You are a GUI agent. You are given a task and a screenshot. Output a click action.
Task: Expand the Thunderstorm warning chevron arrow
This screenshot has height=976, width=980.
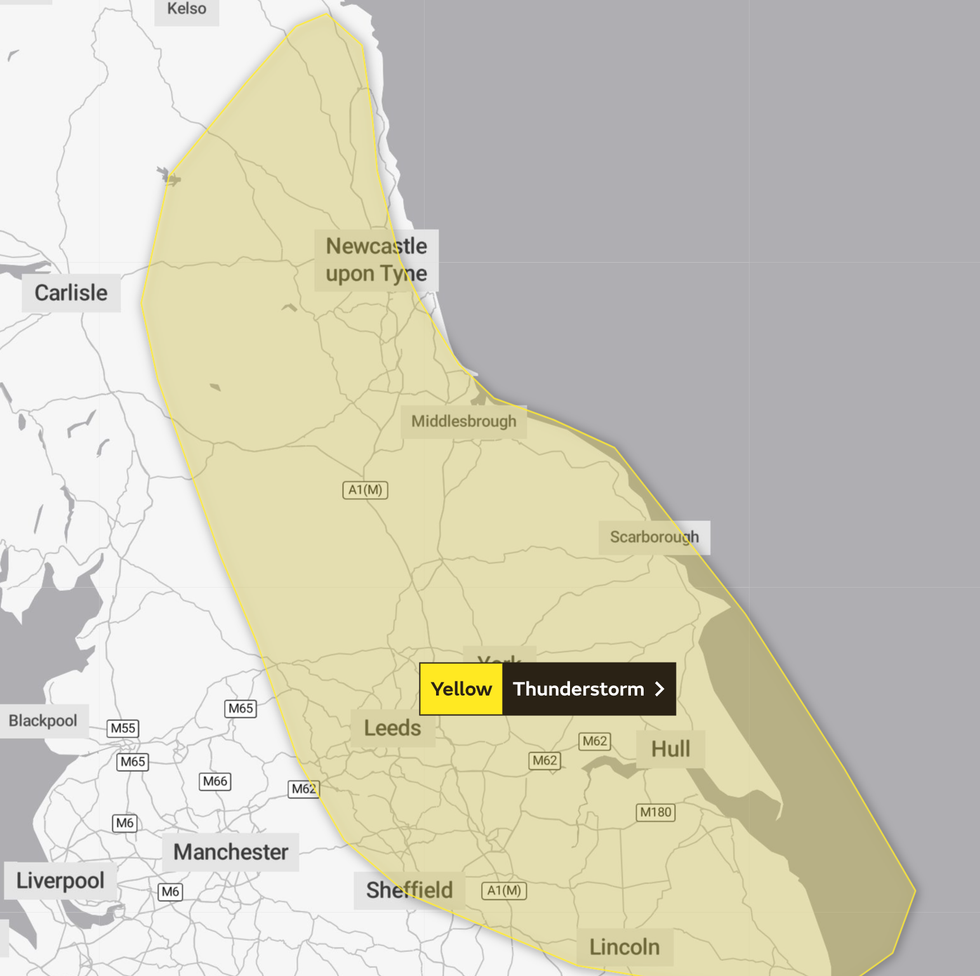tap(659, 689)
